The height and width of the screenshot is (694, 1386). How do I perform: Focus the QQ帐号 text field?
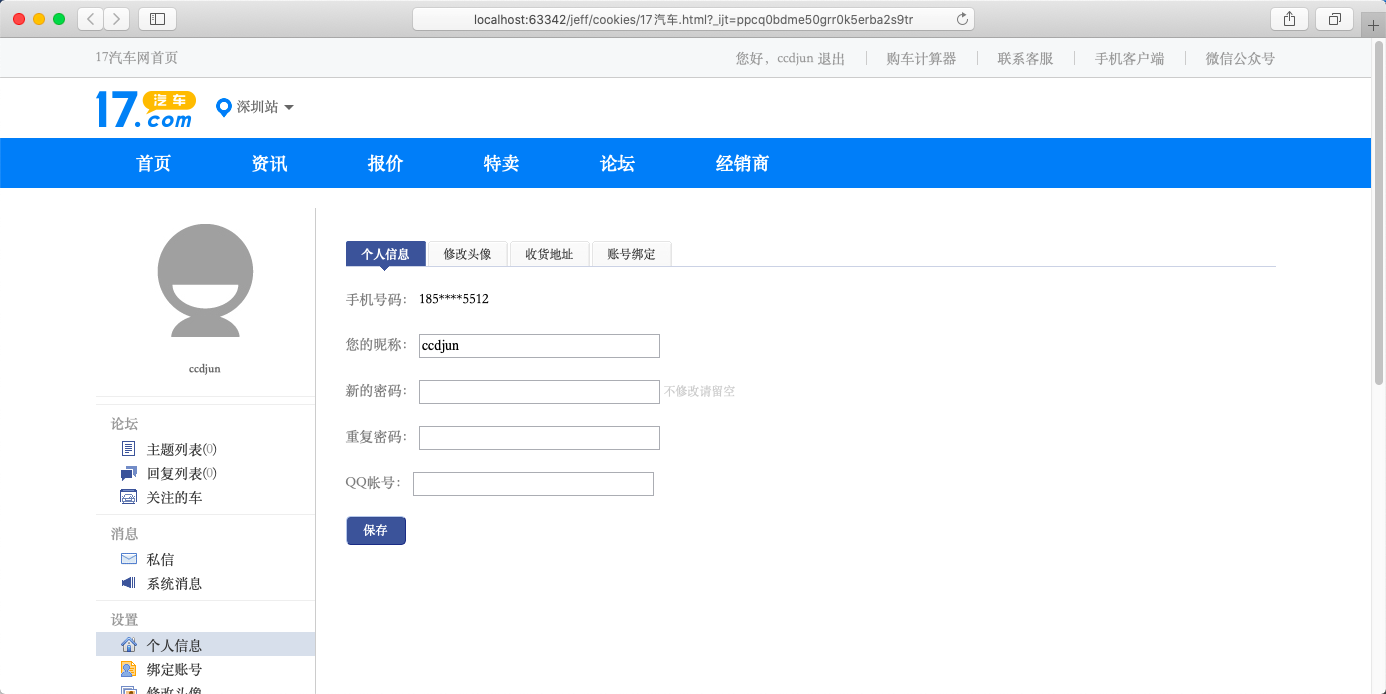pyautogui.click(x=533, y=484)
